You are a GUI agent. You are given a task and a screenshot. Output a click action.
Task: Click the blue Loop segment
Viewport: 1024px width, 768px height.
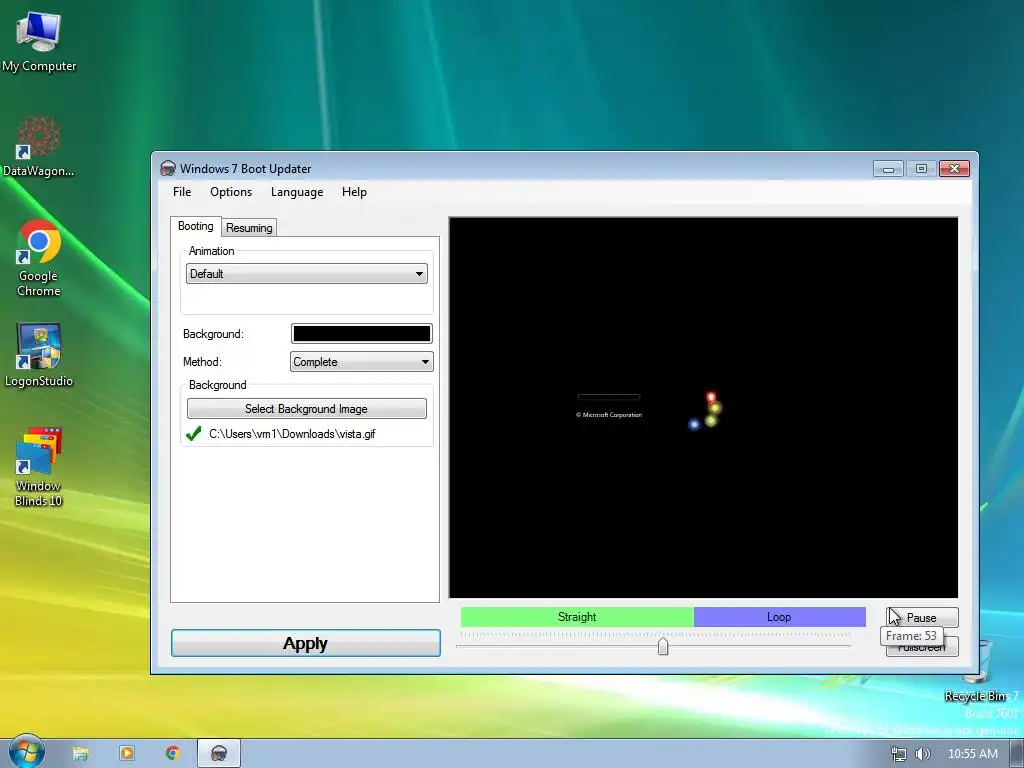pos(780,617)
